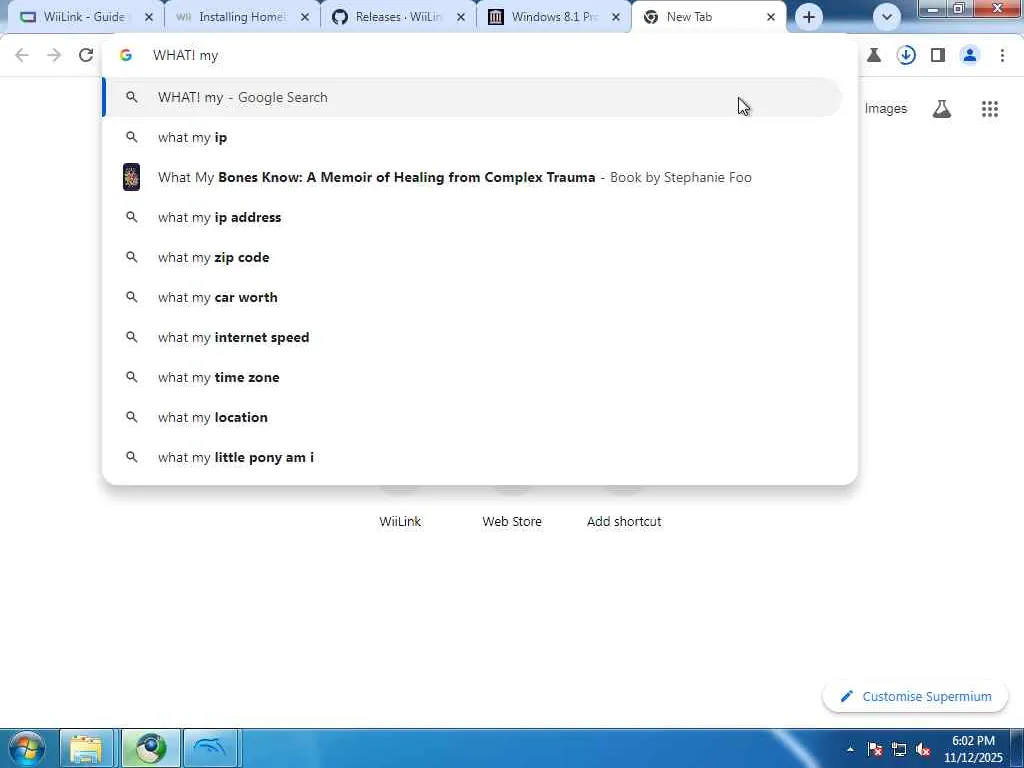The height and width of the screenshot is (768, 1024).
Task: Close the Installing Home tab
Action: coord(304,18)
